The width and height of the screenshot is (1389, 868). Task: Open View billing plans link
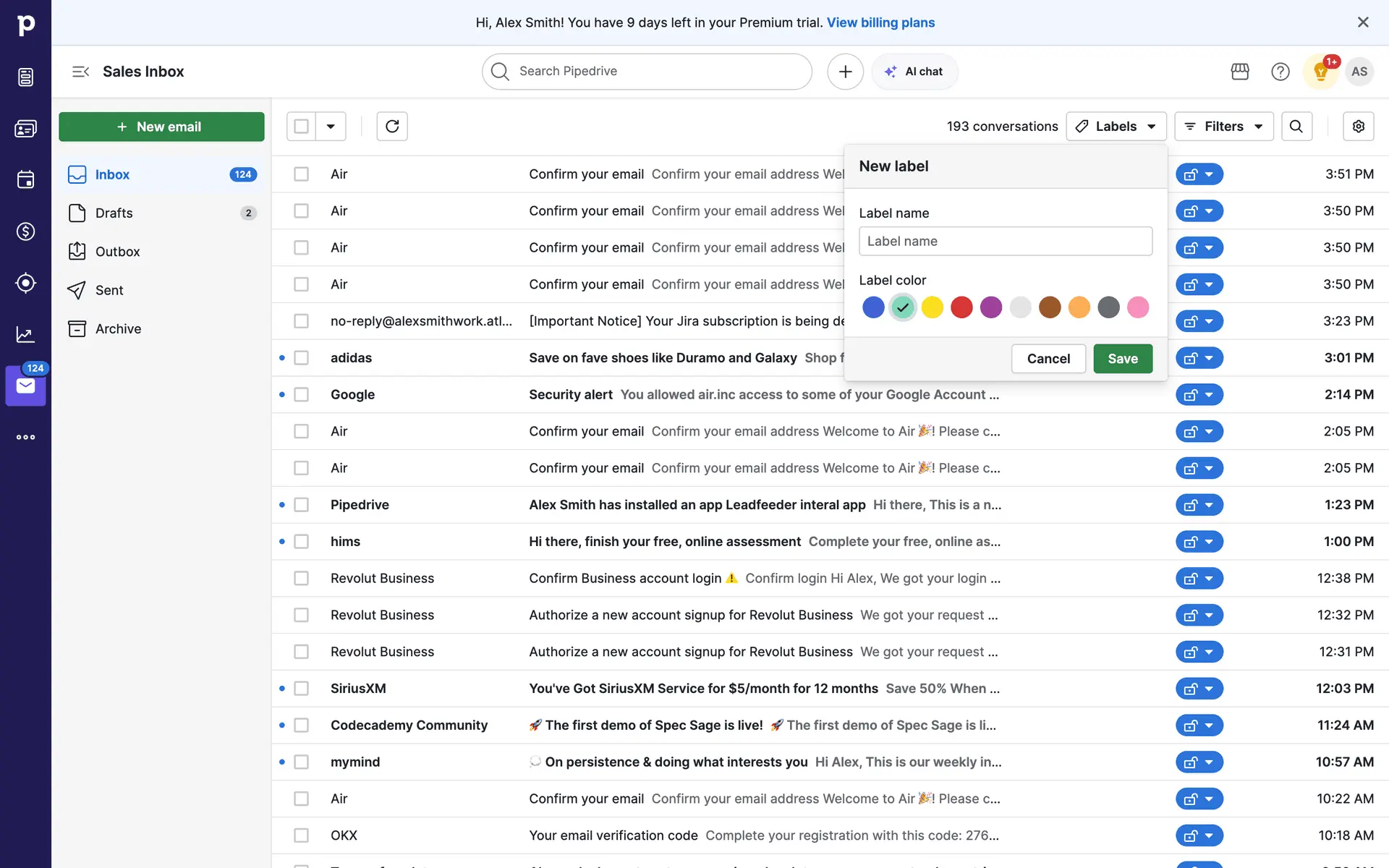pos(880,22)
